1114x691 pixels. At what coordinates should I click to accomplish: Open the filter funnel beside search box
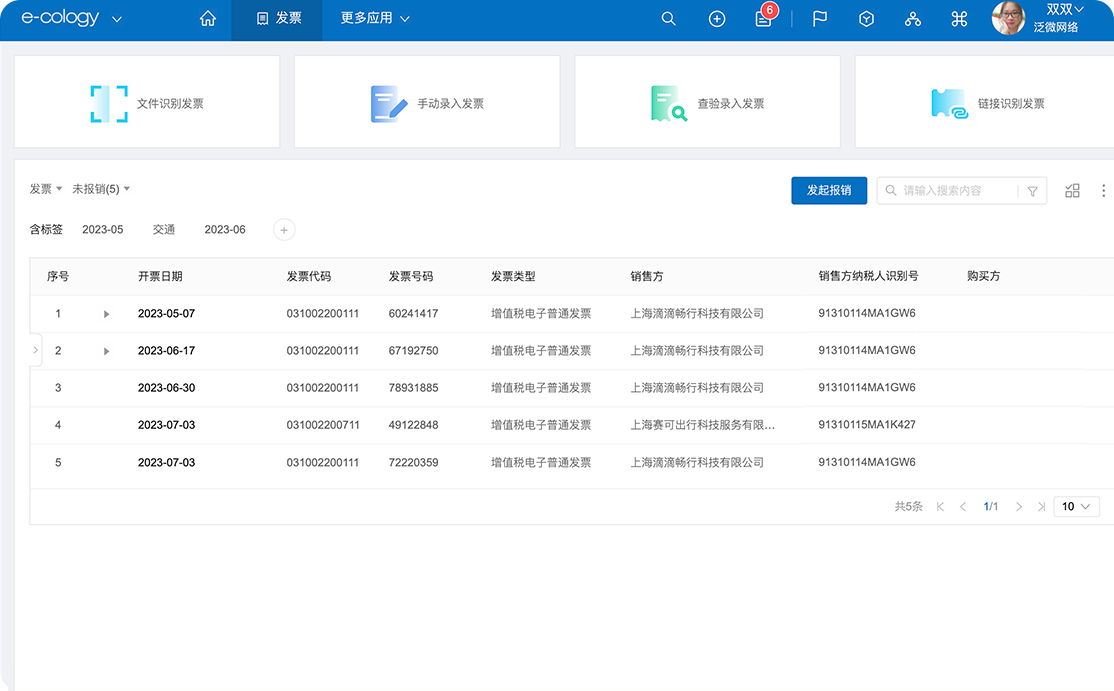pyautogui.click(x=1033, y=190)
